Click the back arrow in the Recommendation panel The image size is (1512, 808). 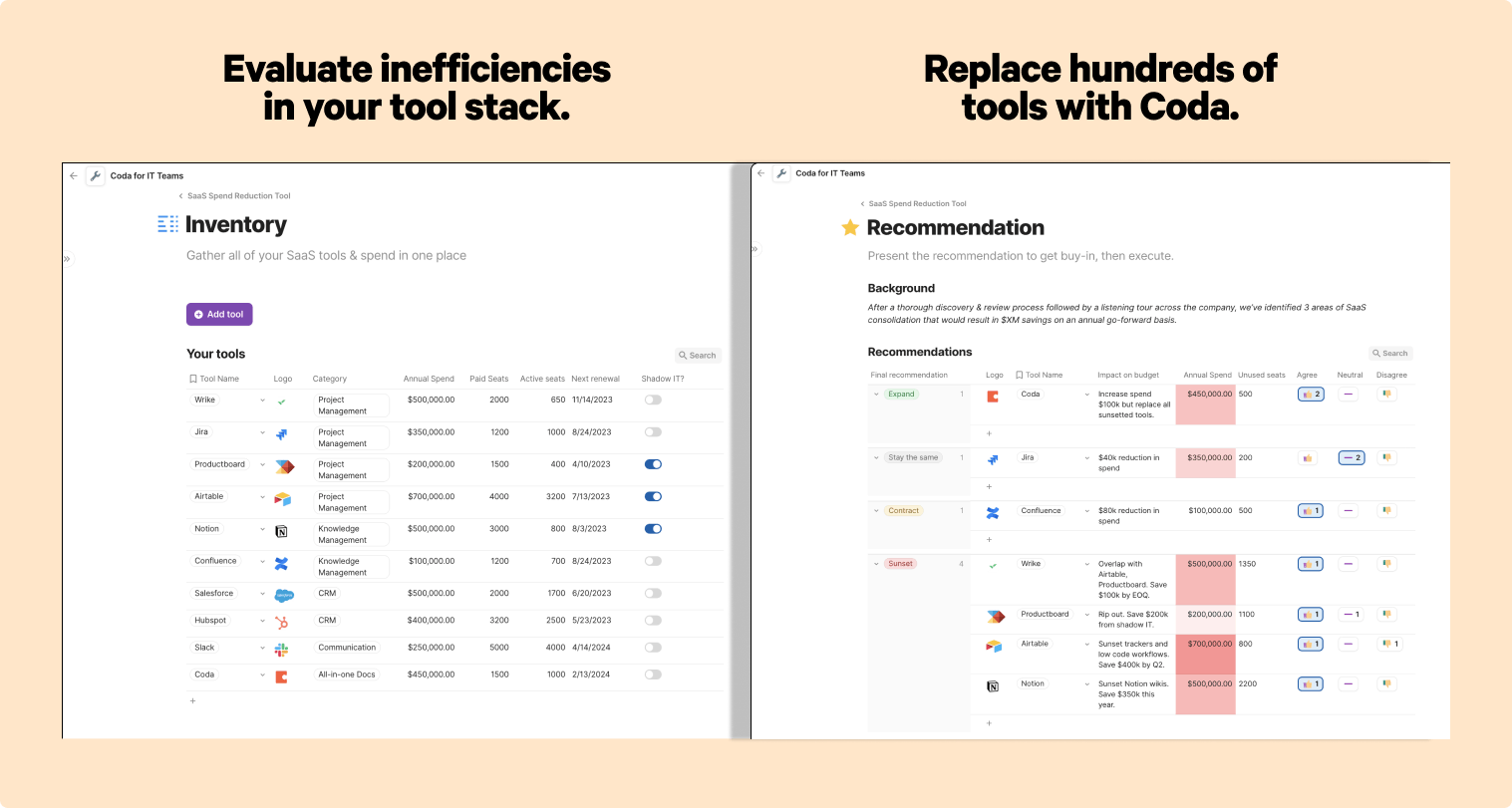pos(760,173)
